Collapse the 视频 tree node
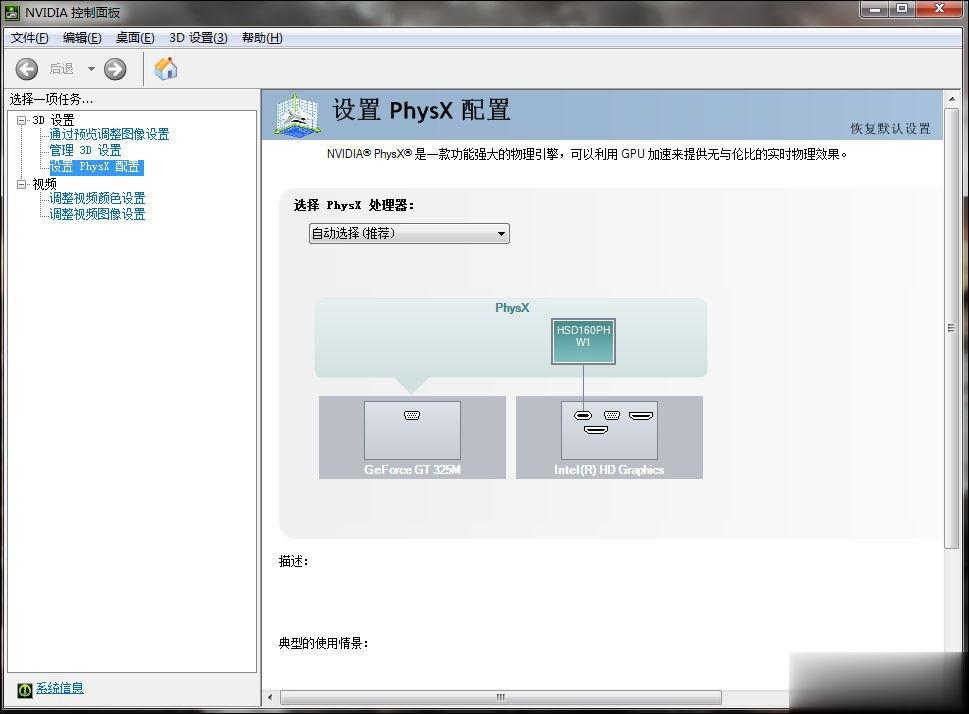The height and width of the screenshot is (714, 969). [x=22, y=184]
